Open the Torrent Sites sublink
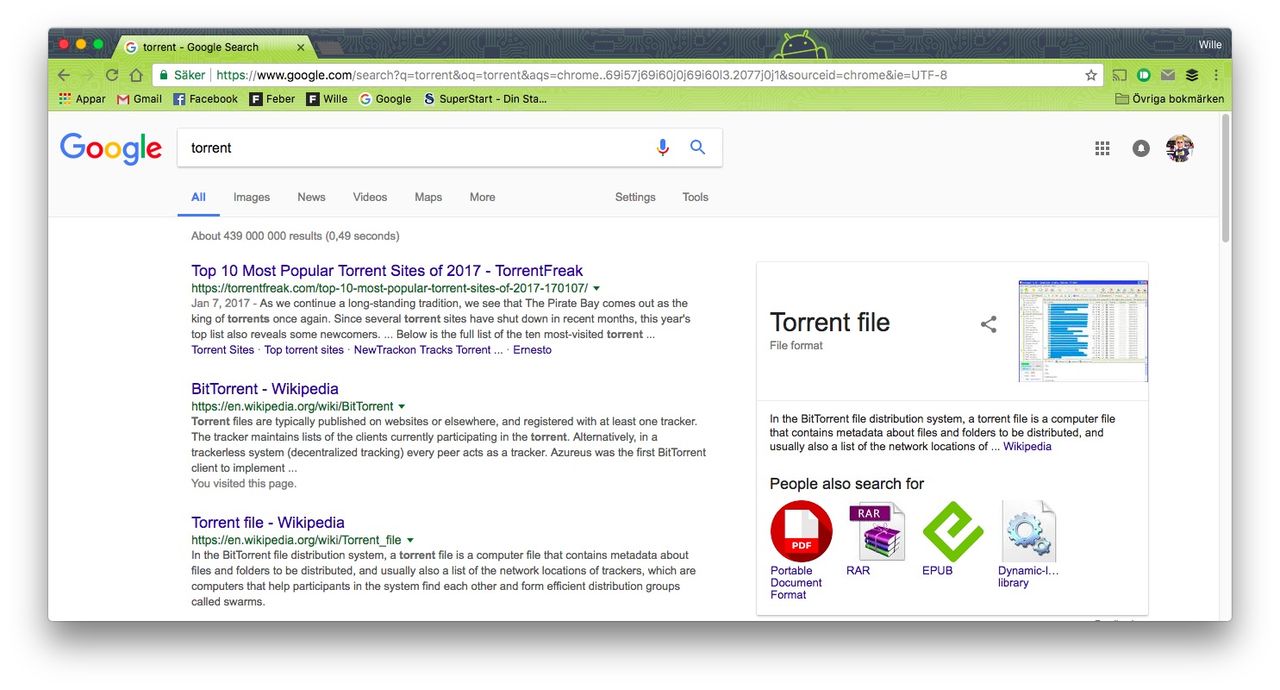 coord(223,350)
